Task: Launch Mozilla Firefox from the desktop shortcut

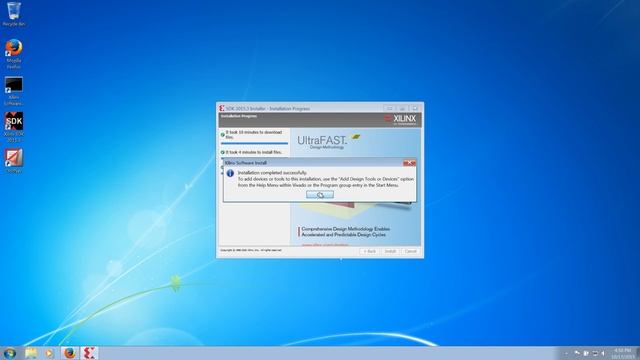Action: (13, 54)
